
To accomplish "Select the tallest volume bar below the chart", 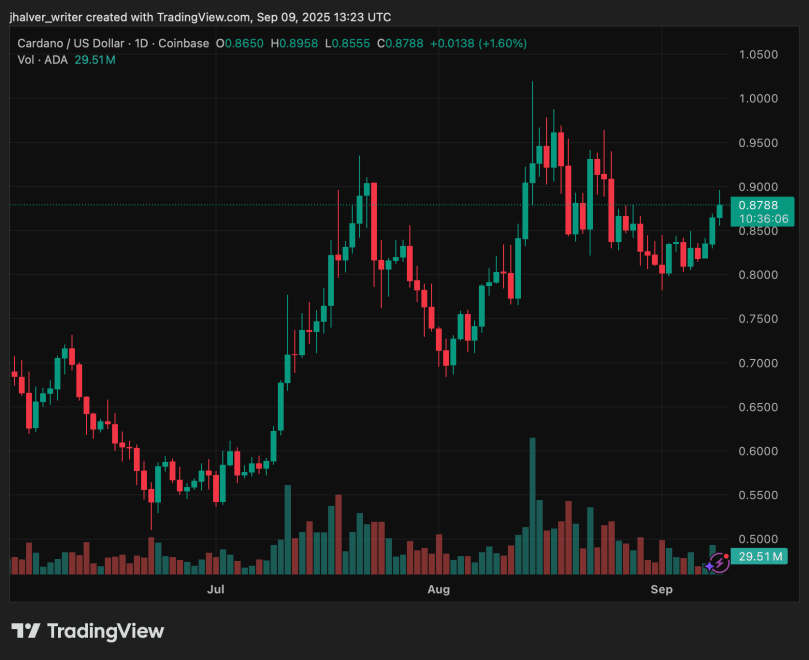I will [x=531, y=500].
